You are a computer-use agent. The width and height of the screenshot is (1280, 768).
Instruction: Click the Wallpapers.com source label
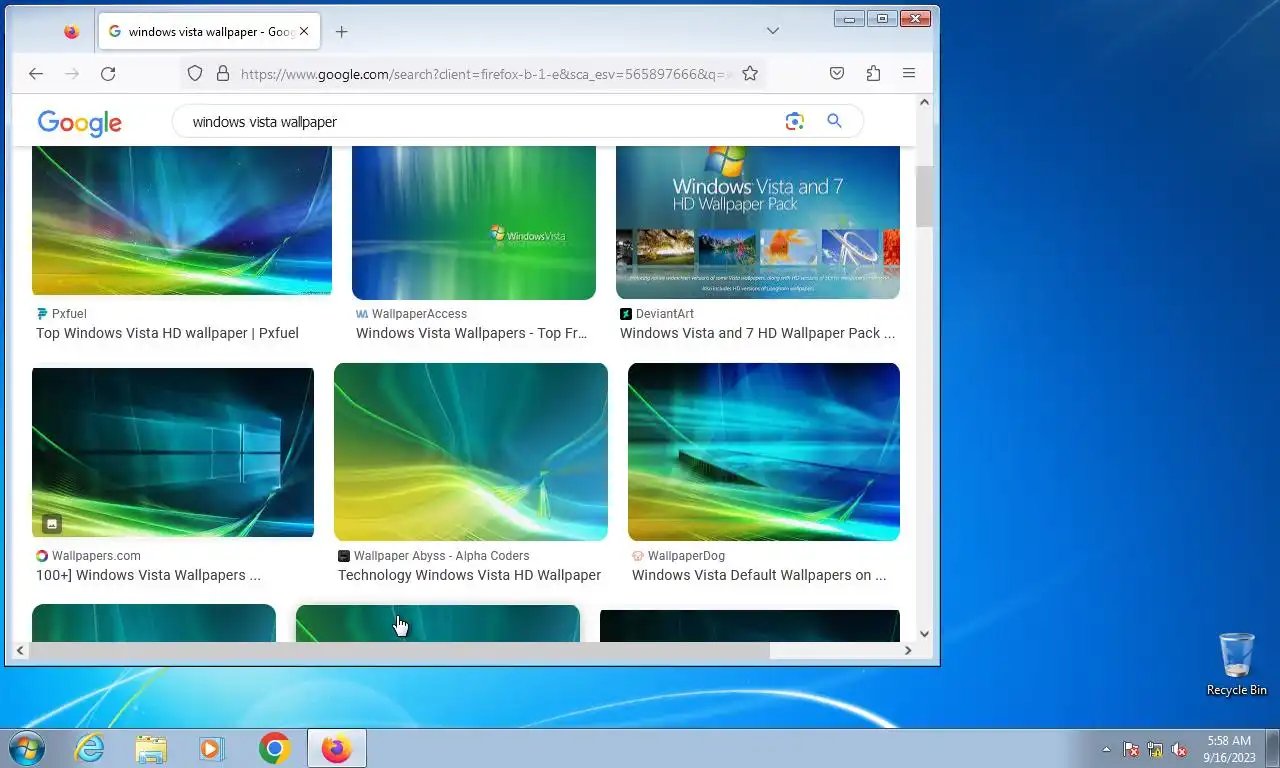click(x=96, y=556)
